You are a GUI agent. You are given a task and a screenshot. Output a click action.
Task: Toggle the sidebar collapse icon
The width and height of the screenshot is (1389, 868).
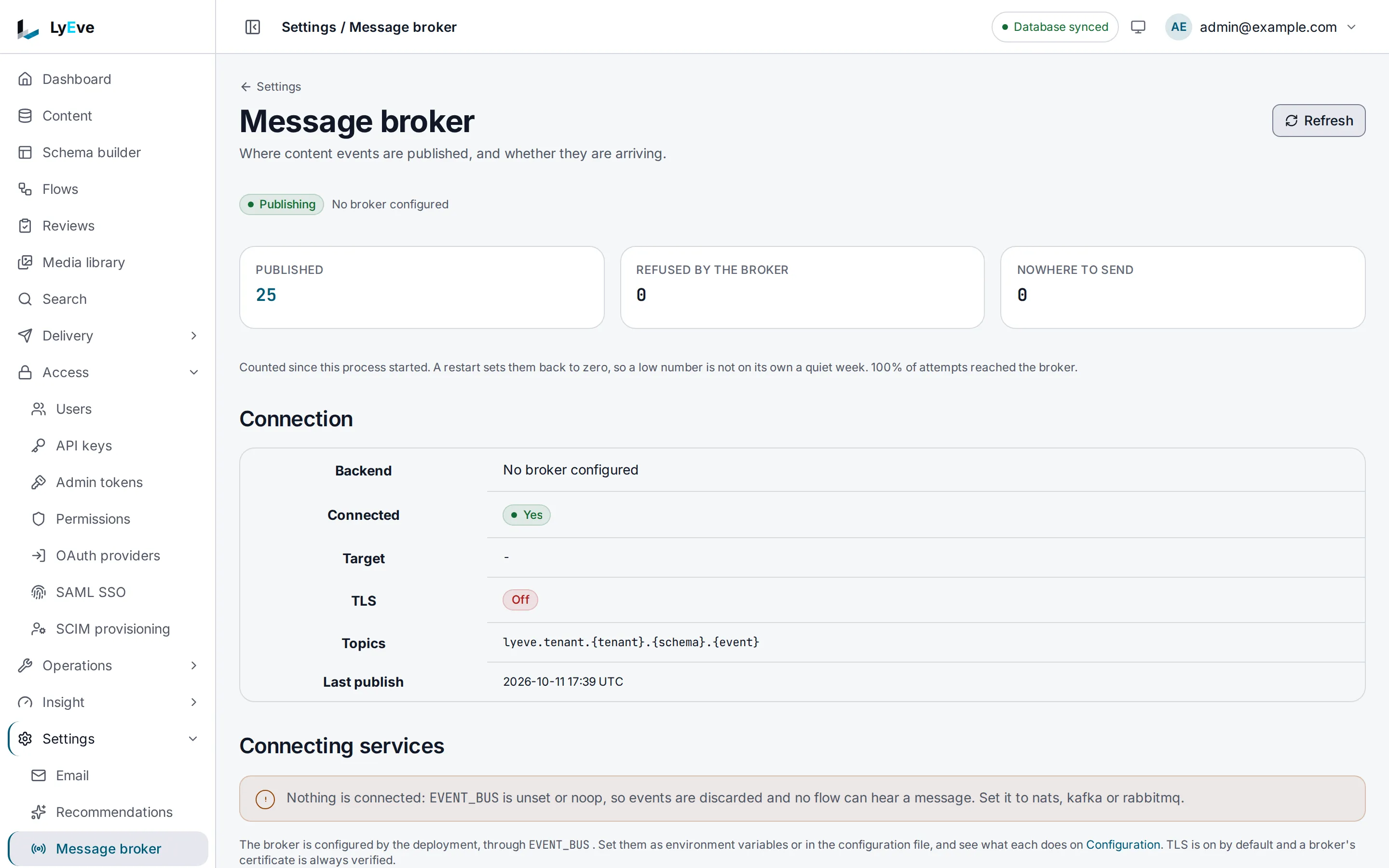253,27
